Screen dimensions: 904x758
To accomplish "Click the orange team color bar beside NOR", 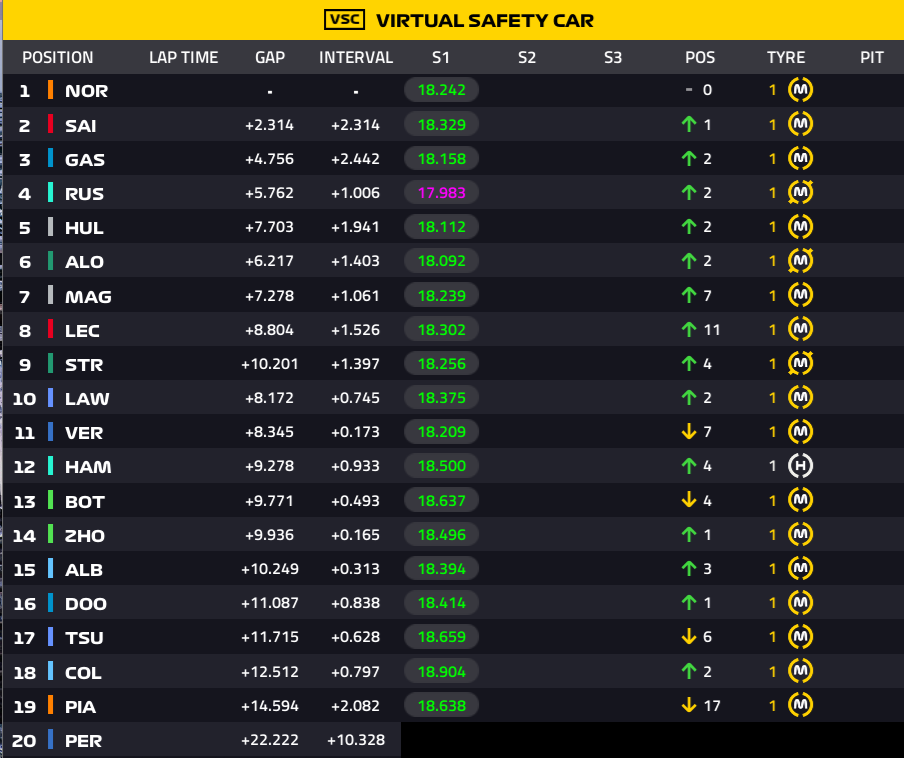I will pos(50,90).
